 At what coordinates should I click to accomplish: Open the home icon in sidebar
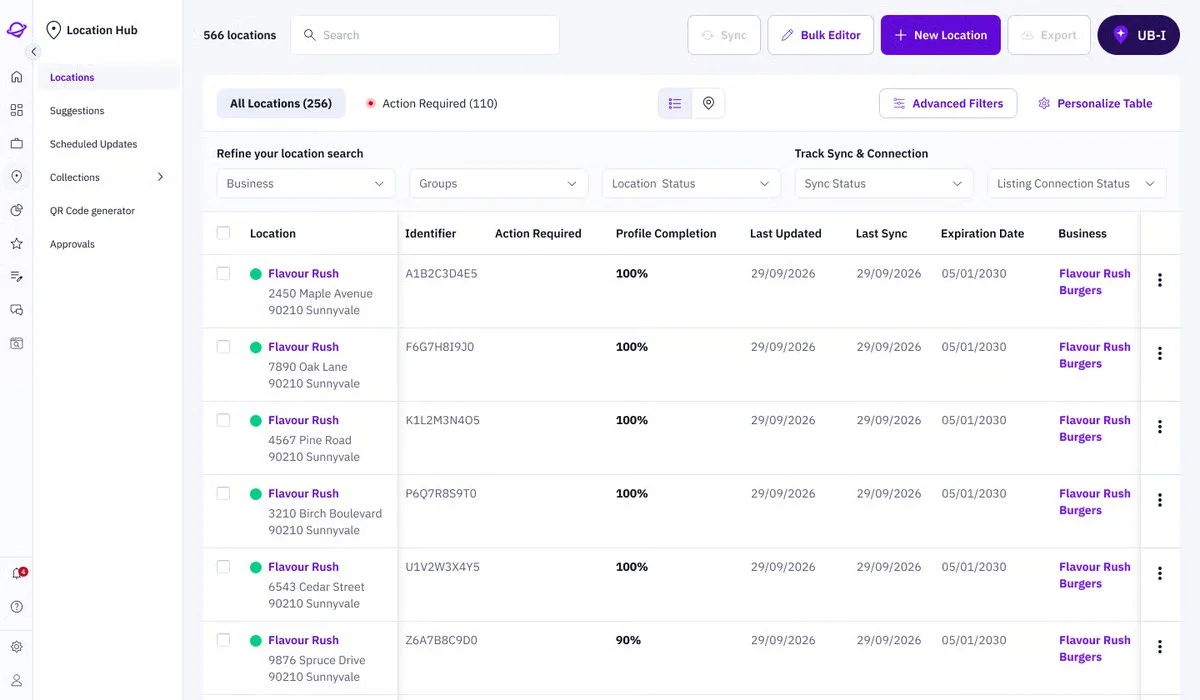(x=16, y=77)
